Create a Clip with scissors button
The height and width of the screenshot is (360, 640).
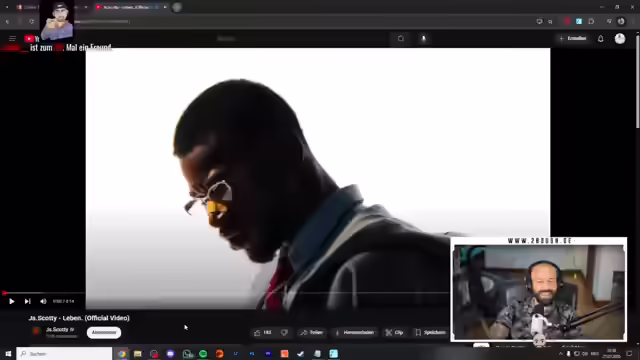point(394,333)
